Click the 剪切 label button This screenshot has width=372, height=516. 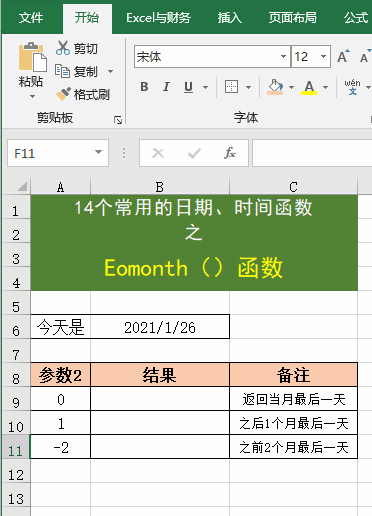pyautogui.click(x=86, y=49)
